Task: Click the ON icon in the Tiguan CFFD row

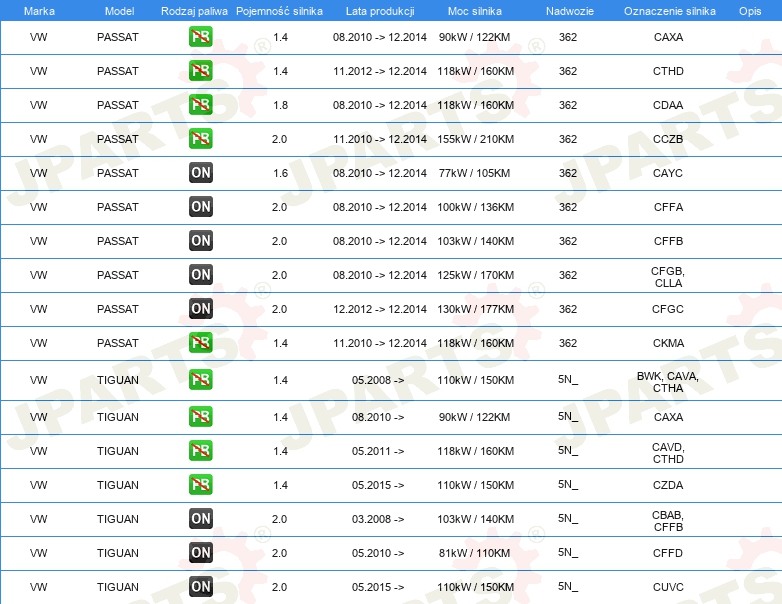Action: click(200, 553)
